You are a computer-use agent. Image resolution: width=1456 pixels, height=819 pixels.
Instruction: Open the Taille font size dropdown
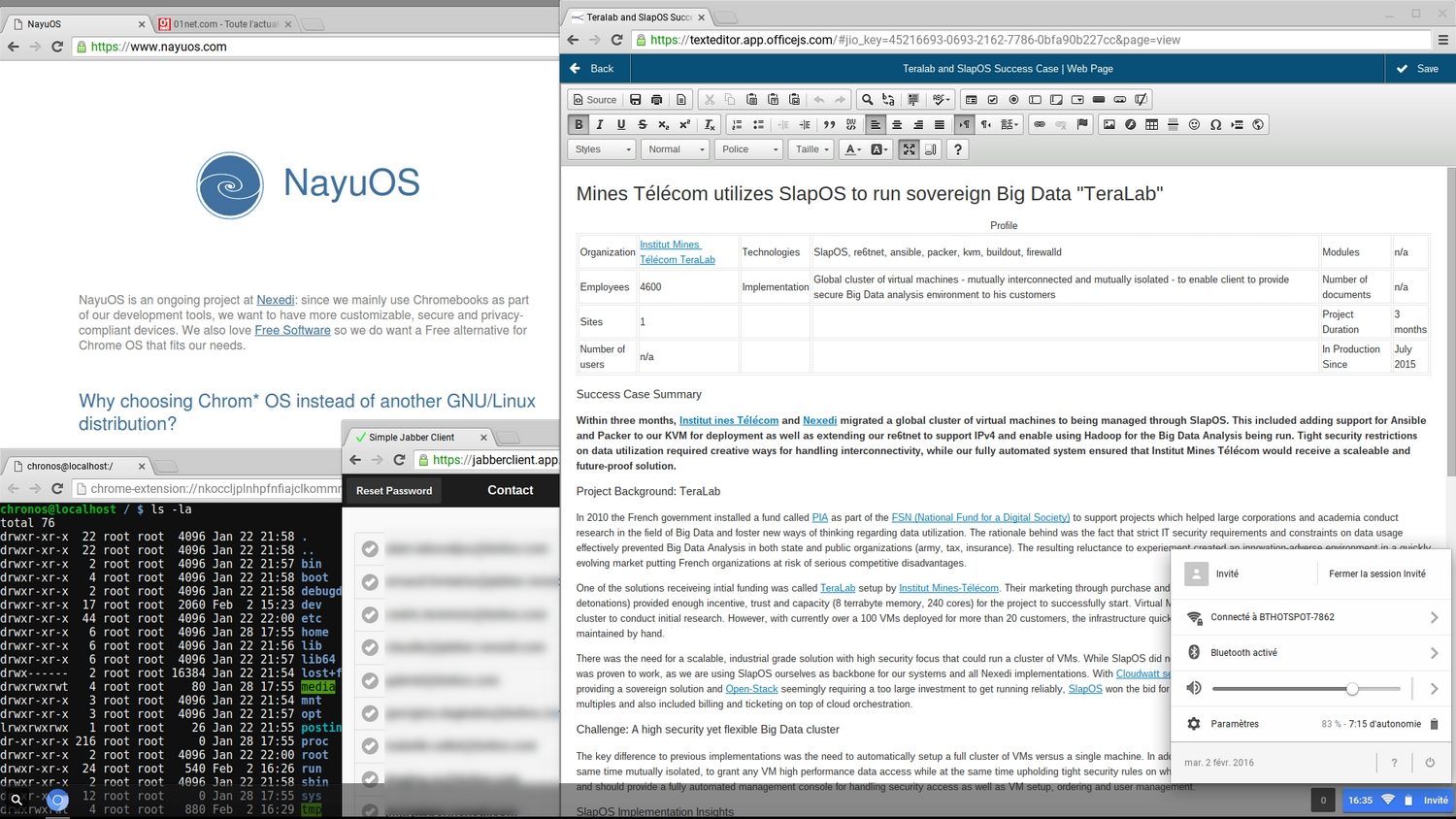point(811,149)
